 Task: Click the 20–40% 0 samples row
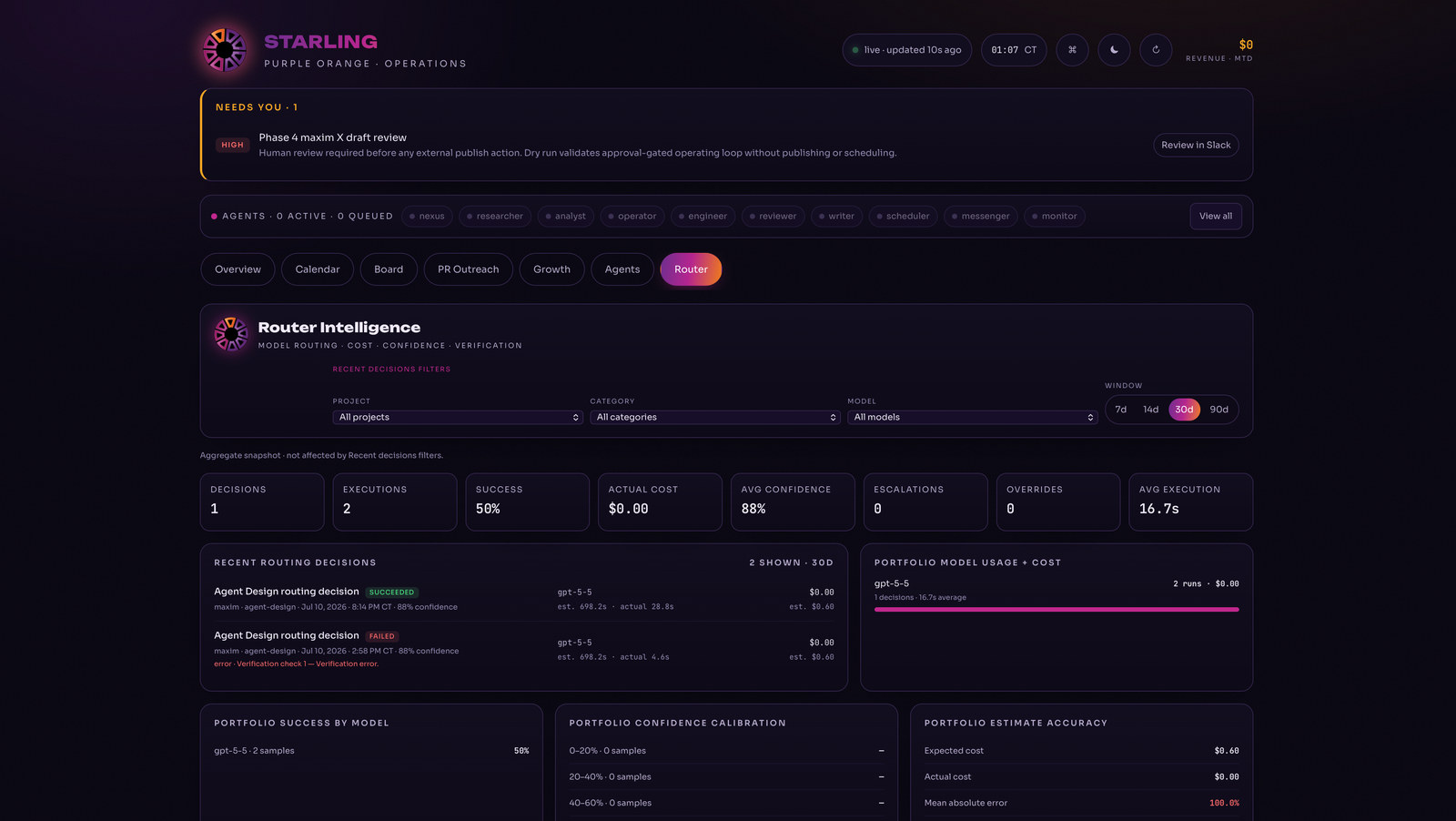pos(726,776)
